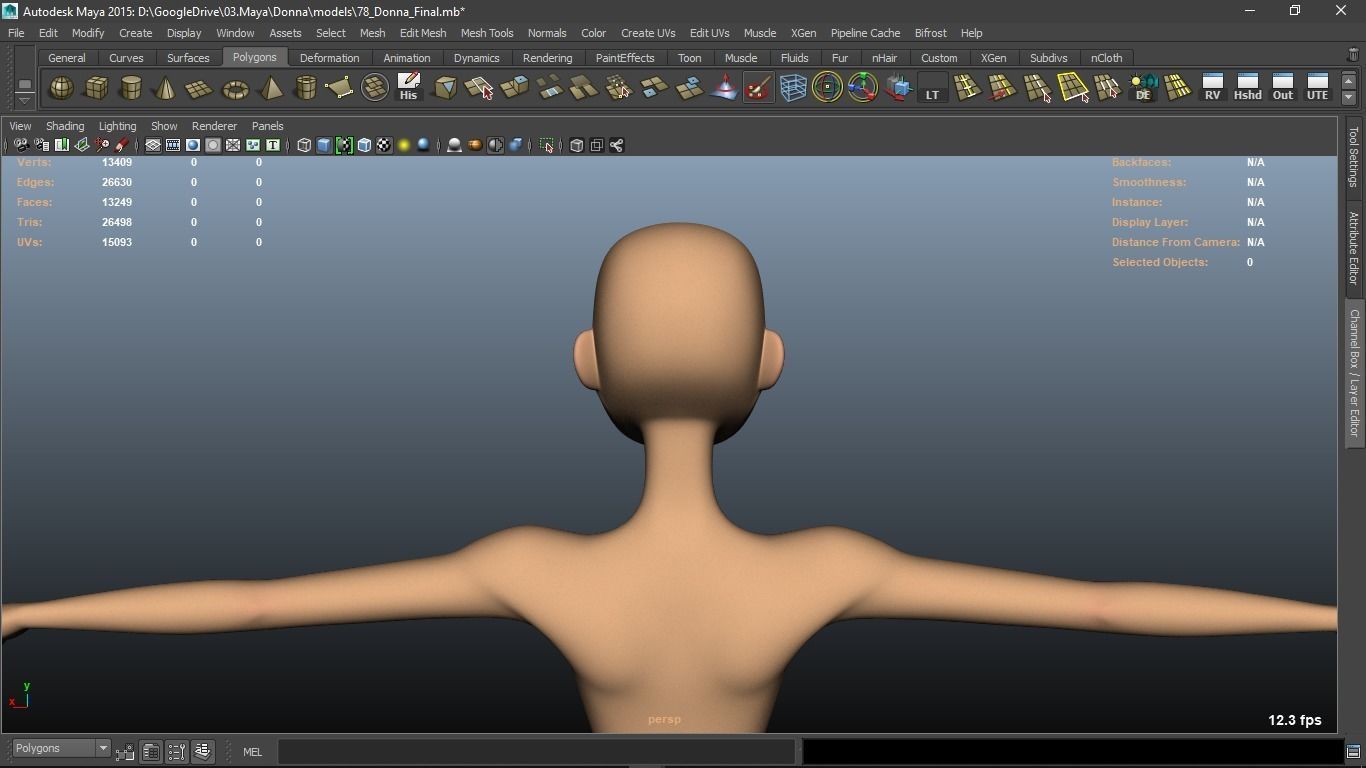Open the Edit Mesh menu

click(423, 33)
